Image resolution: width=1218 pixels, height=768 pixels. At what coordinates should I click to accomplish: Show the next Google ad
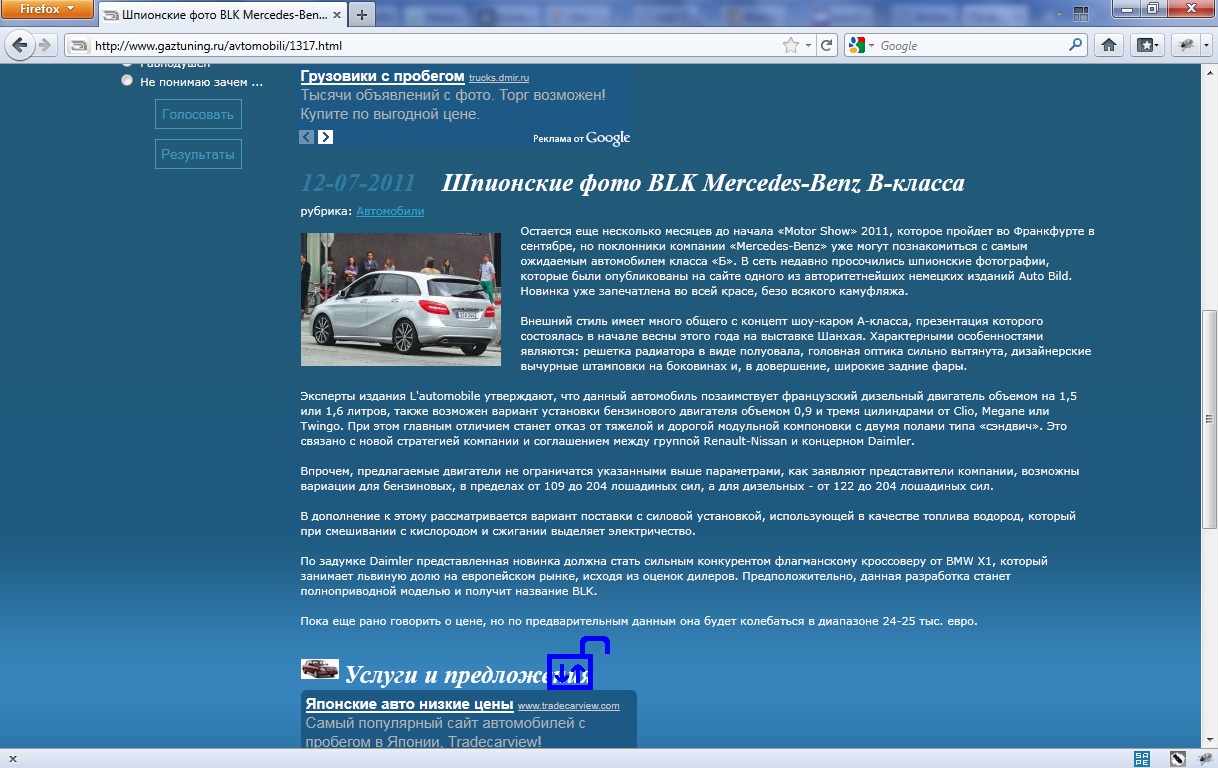click(x=326, y=137)
